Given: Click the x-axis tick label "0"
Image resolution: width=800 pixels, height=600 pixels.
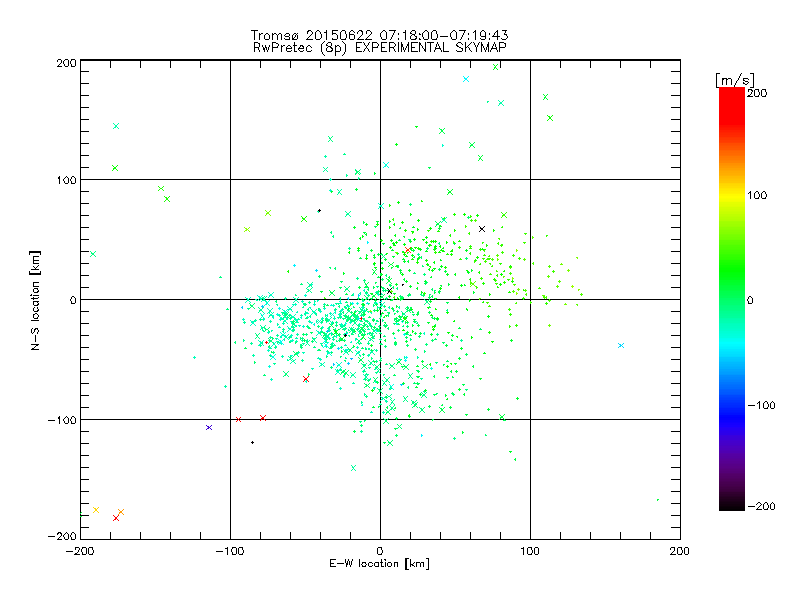Looking at the screenshot, I should (x=380, y=551).
